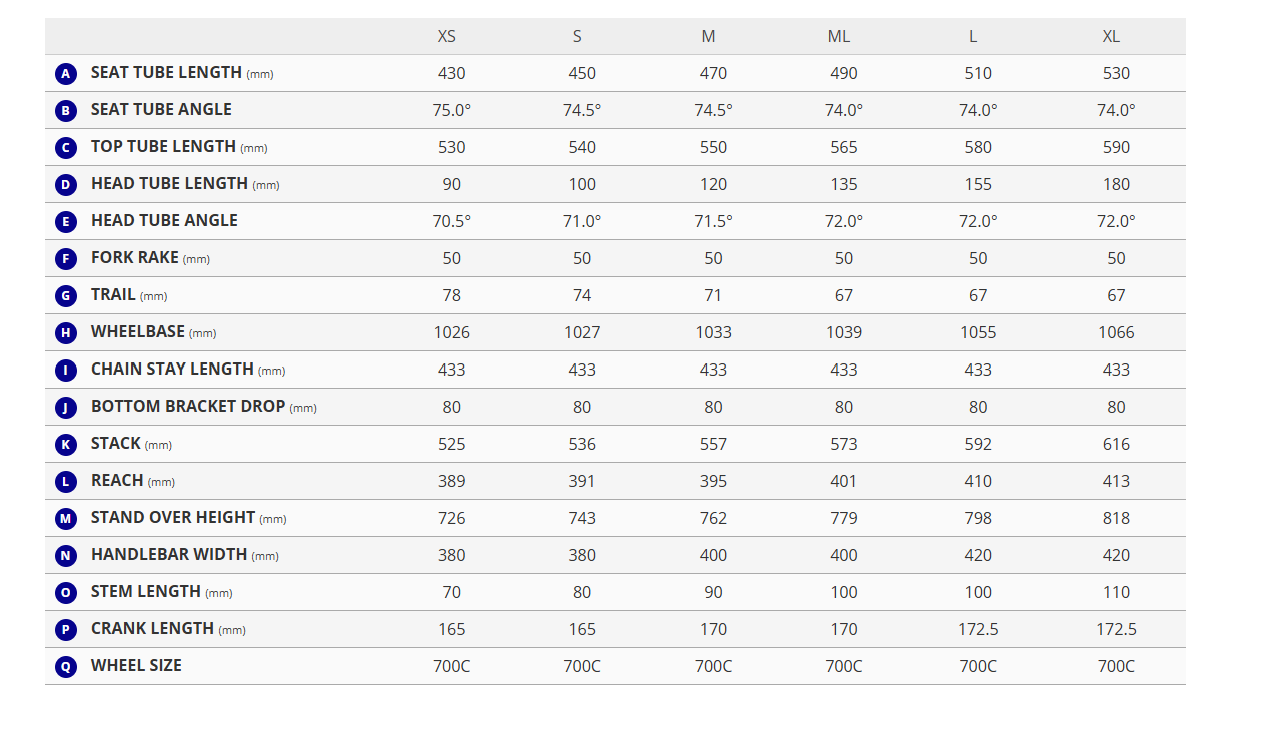Click the circled K icon next to Stack
Image resolution: width=1270 pixels, height=730 pixels.
[x=66, y=444]
